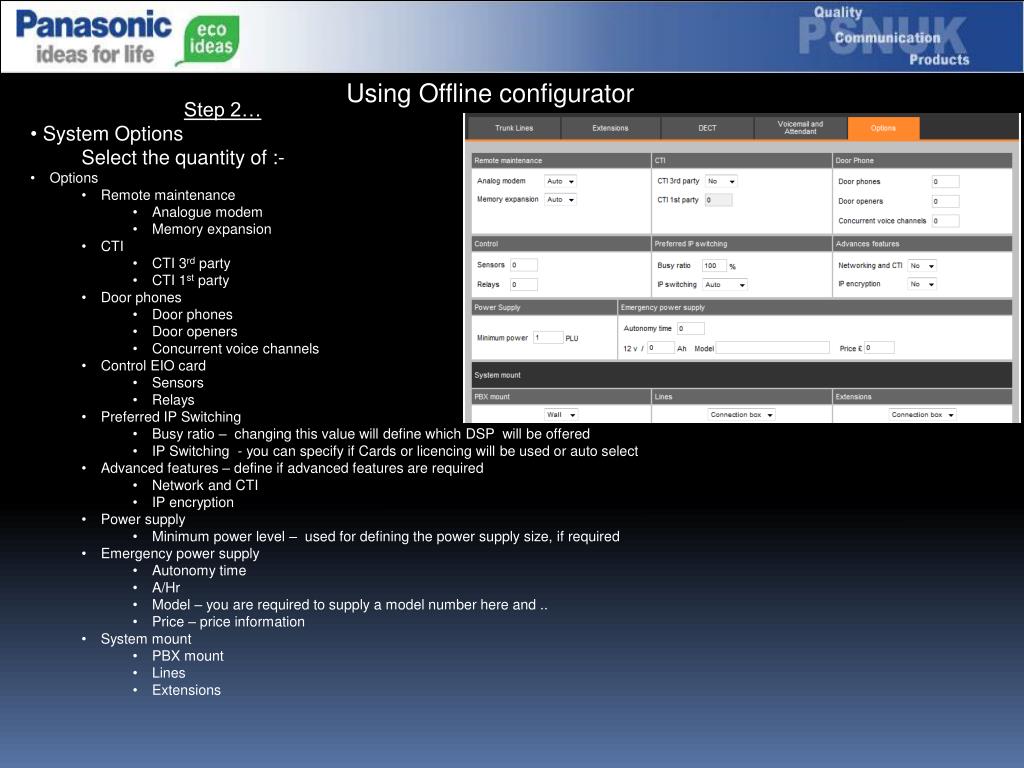Click the Panasonic logo

(93, 36)
